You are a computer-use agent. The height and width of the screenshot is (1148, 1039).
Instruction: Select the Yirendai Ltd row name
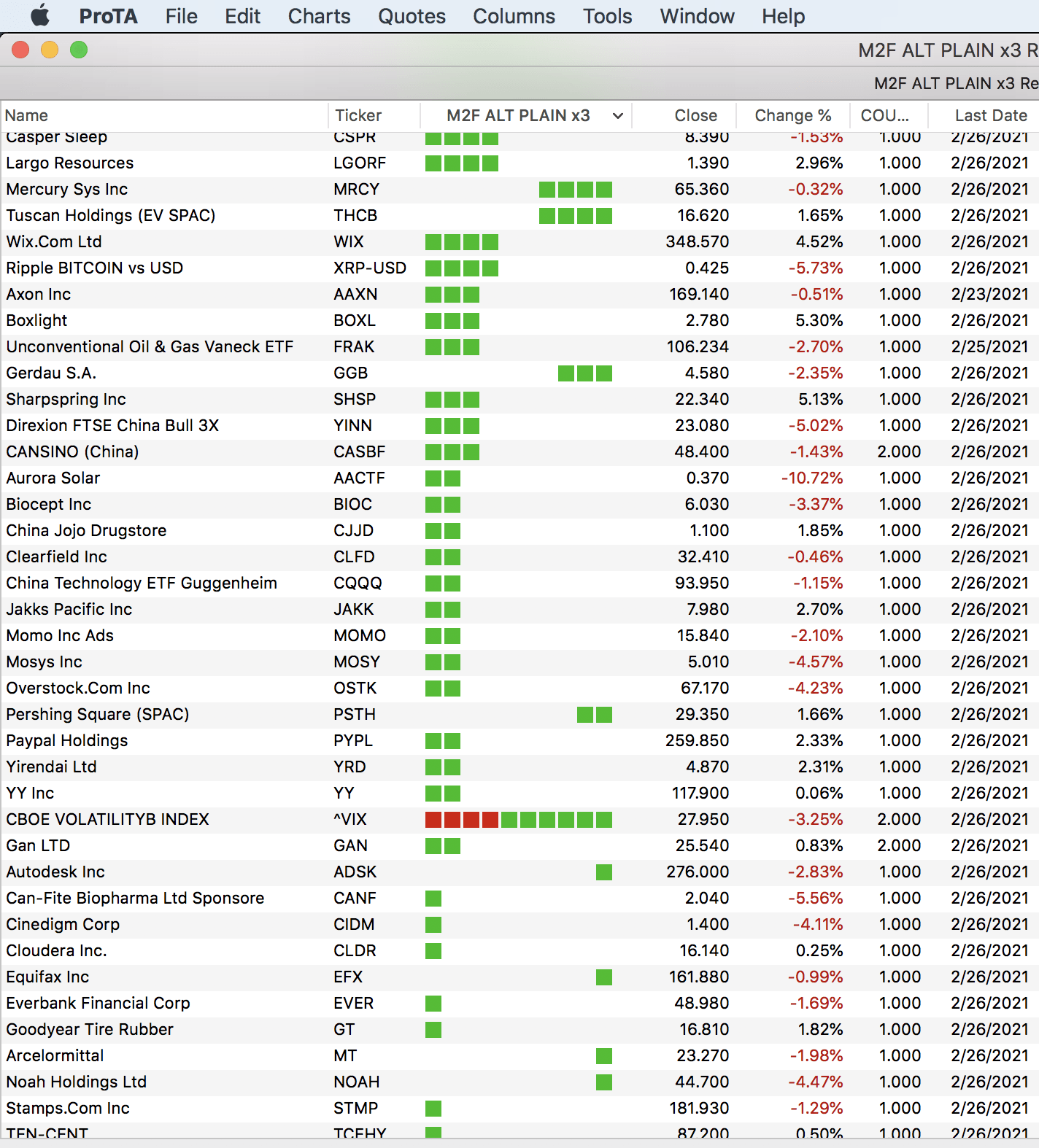[51, 767]
